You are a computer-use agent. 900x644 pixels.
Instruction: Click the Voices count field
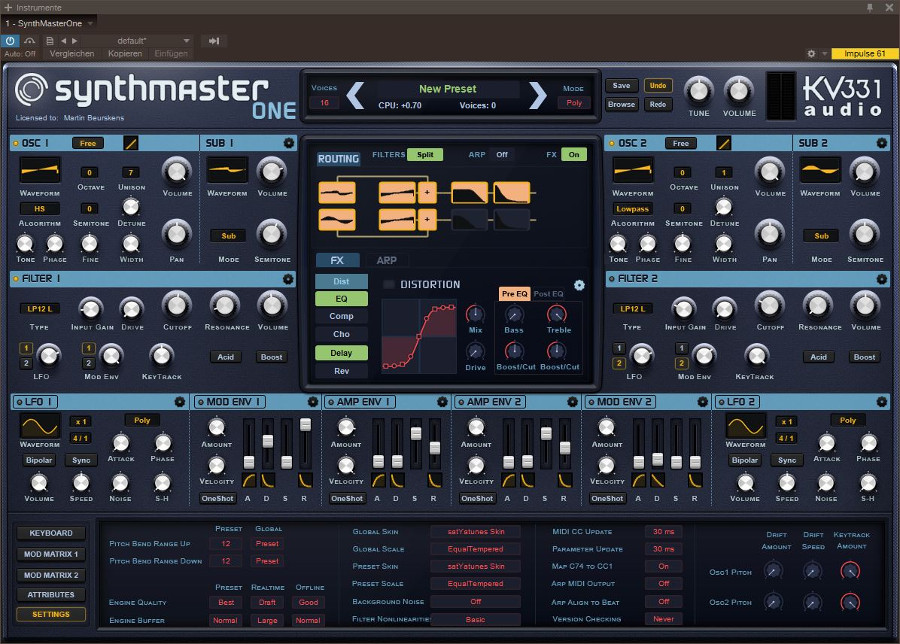point(324,103)
